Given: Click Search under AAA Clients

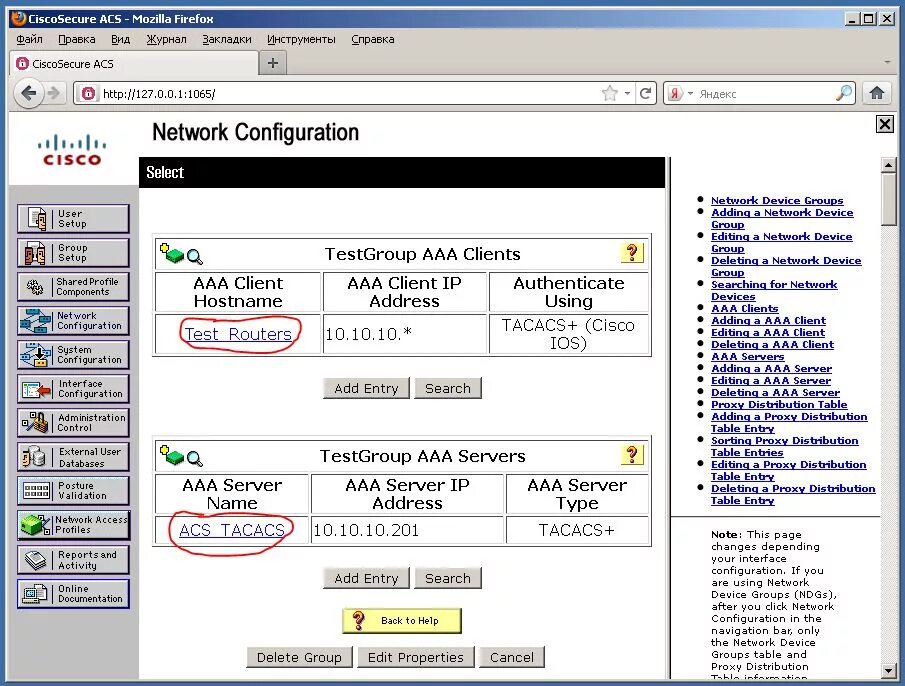Looking at the screenshot, I should (448, 388).
